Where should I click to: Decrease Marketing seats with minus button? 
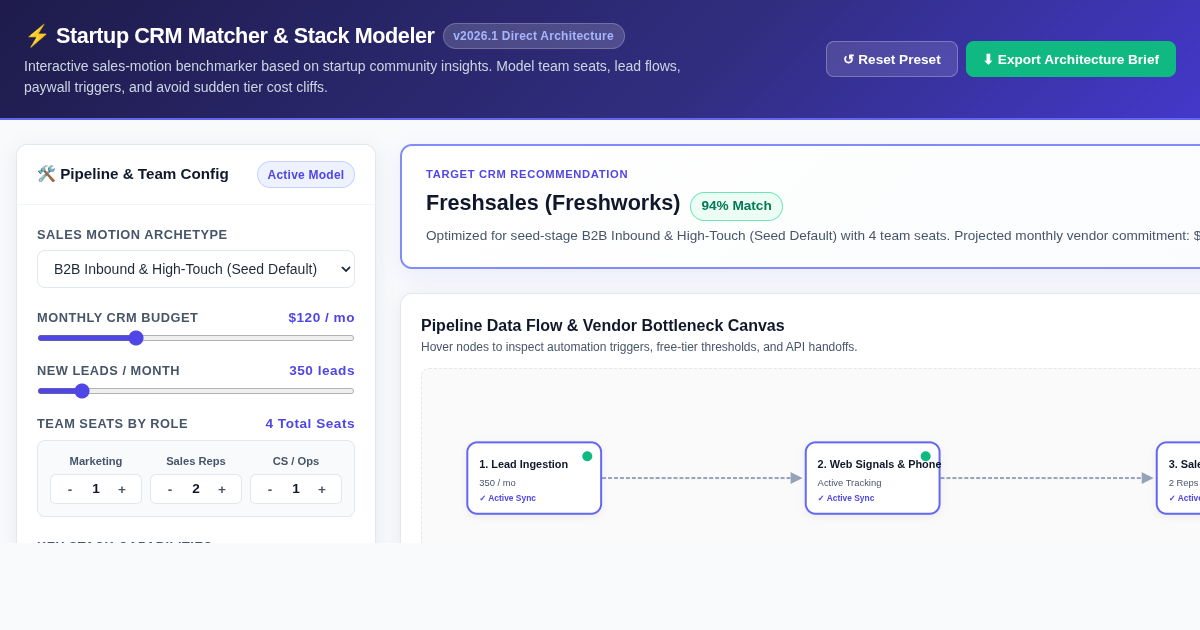coord(70,489)
